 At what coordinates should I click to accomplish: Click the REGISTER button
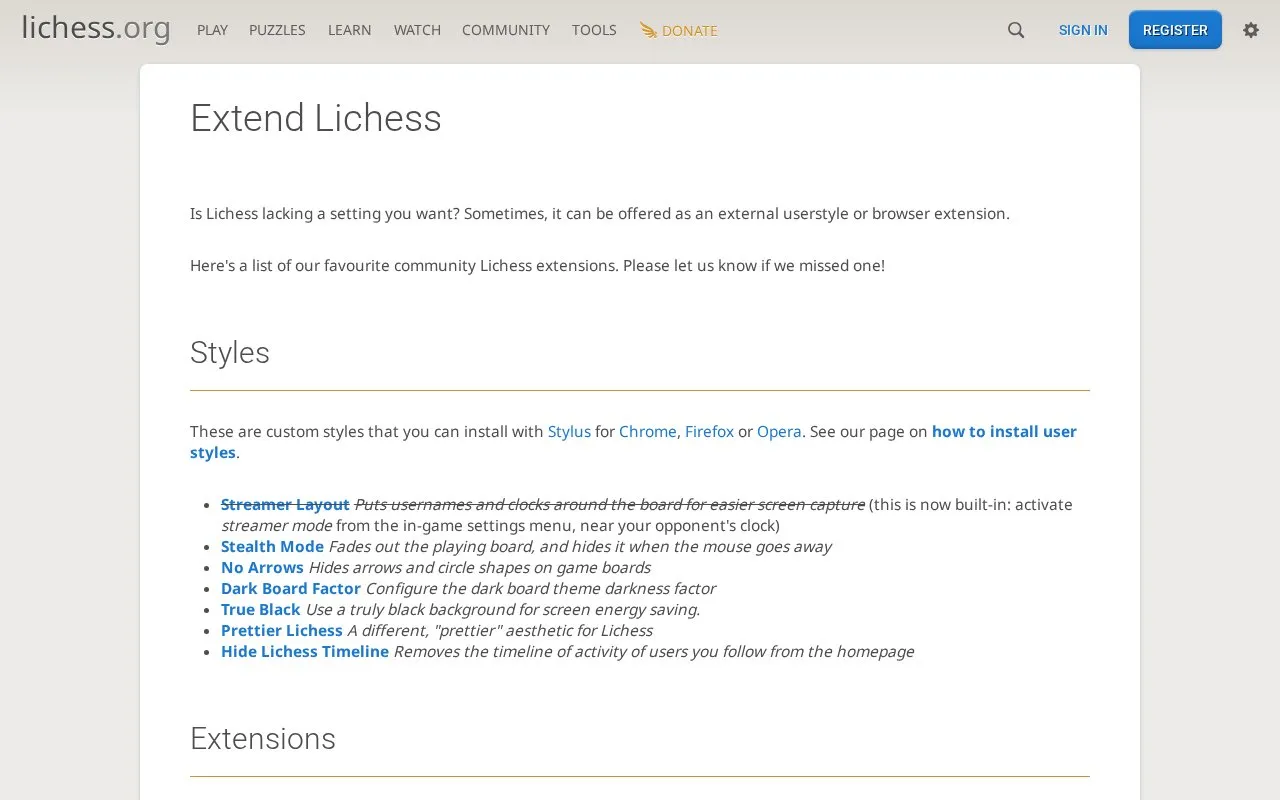(1175, 30)
